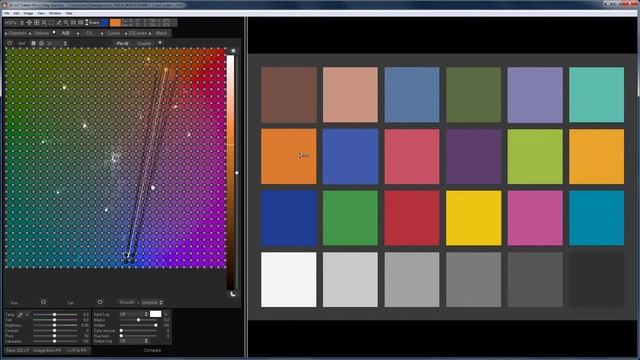This screenshot has height=360, width=640.
Task: Open the Help menu
Action: tap(69, 13)
